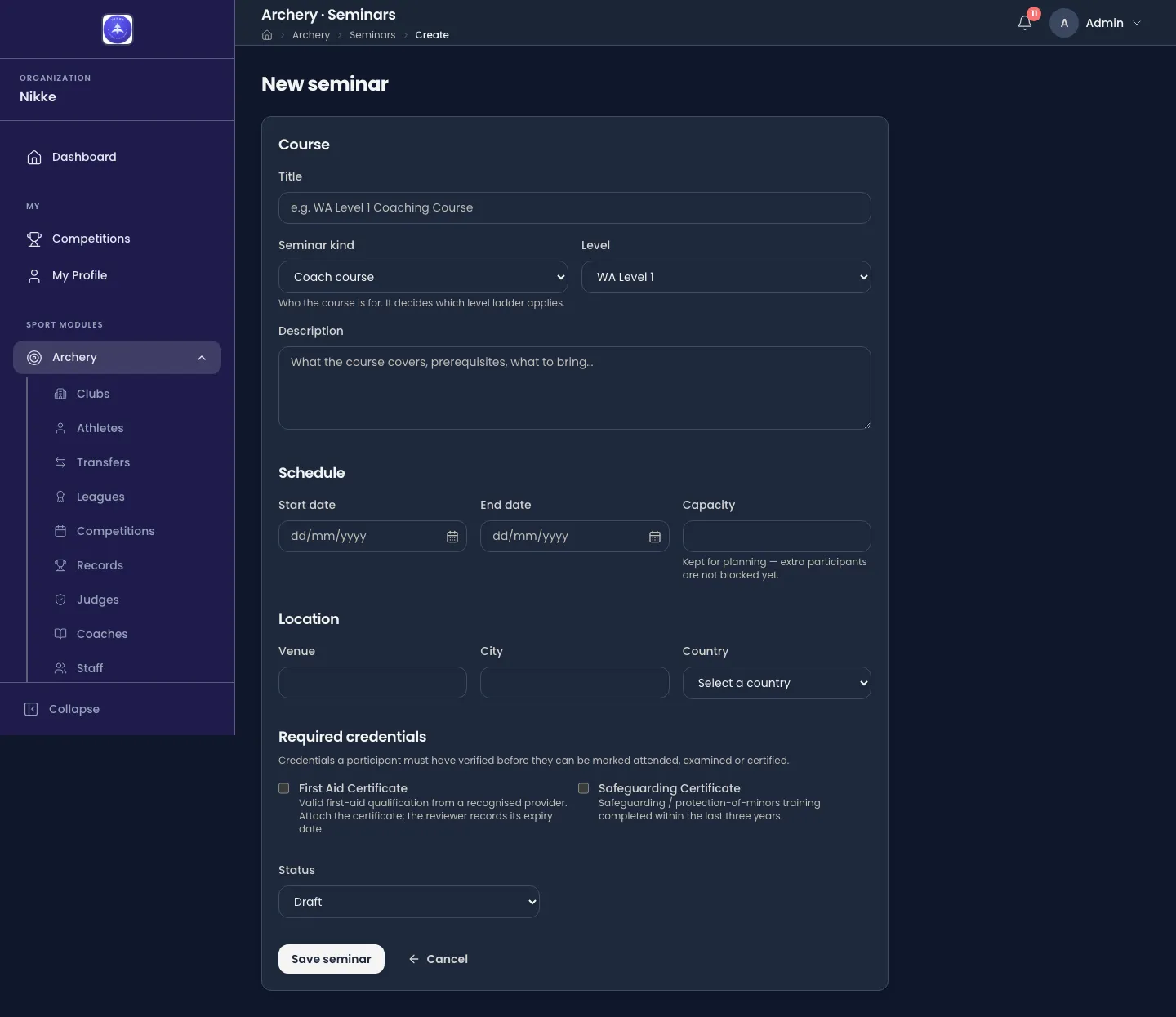Open the Leagues submenu item
Screen dimensions: 1176x1017
[131, 497]
